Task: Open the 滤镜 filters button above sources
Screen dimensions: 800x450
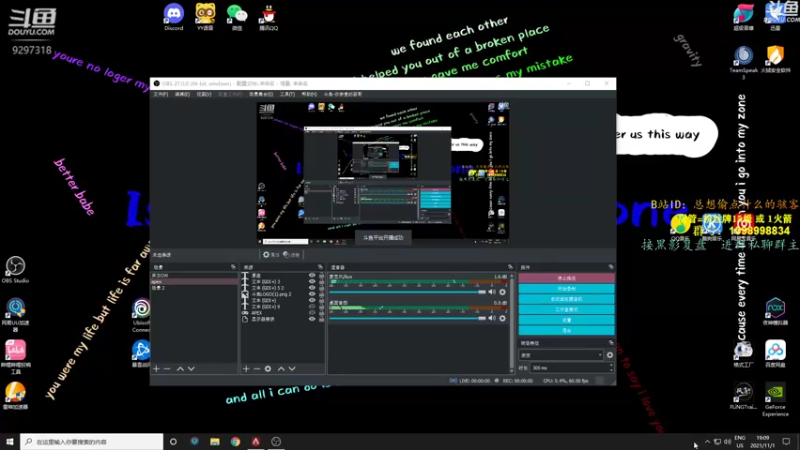Action: tap(291, 255)
